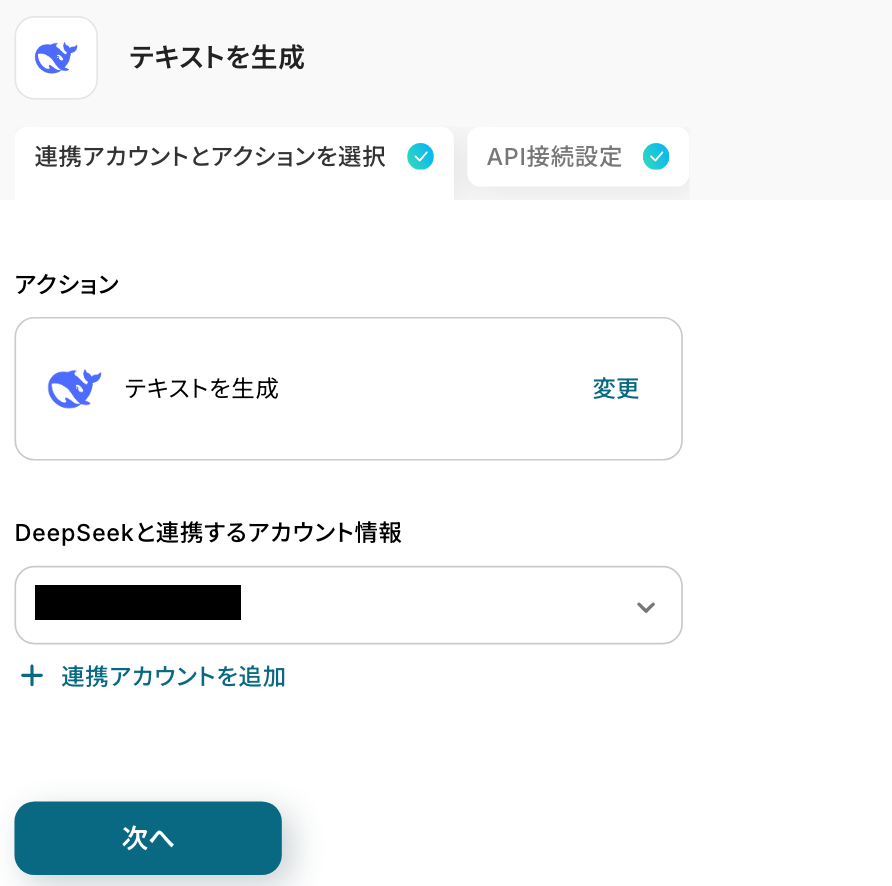892x886 pixels.
Task: Click テキストを生成 text in action card
Action: click(x=201, y=388)
